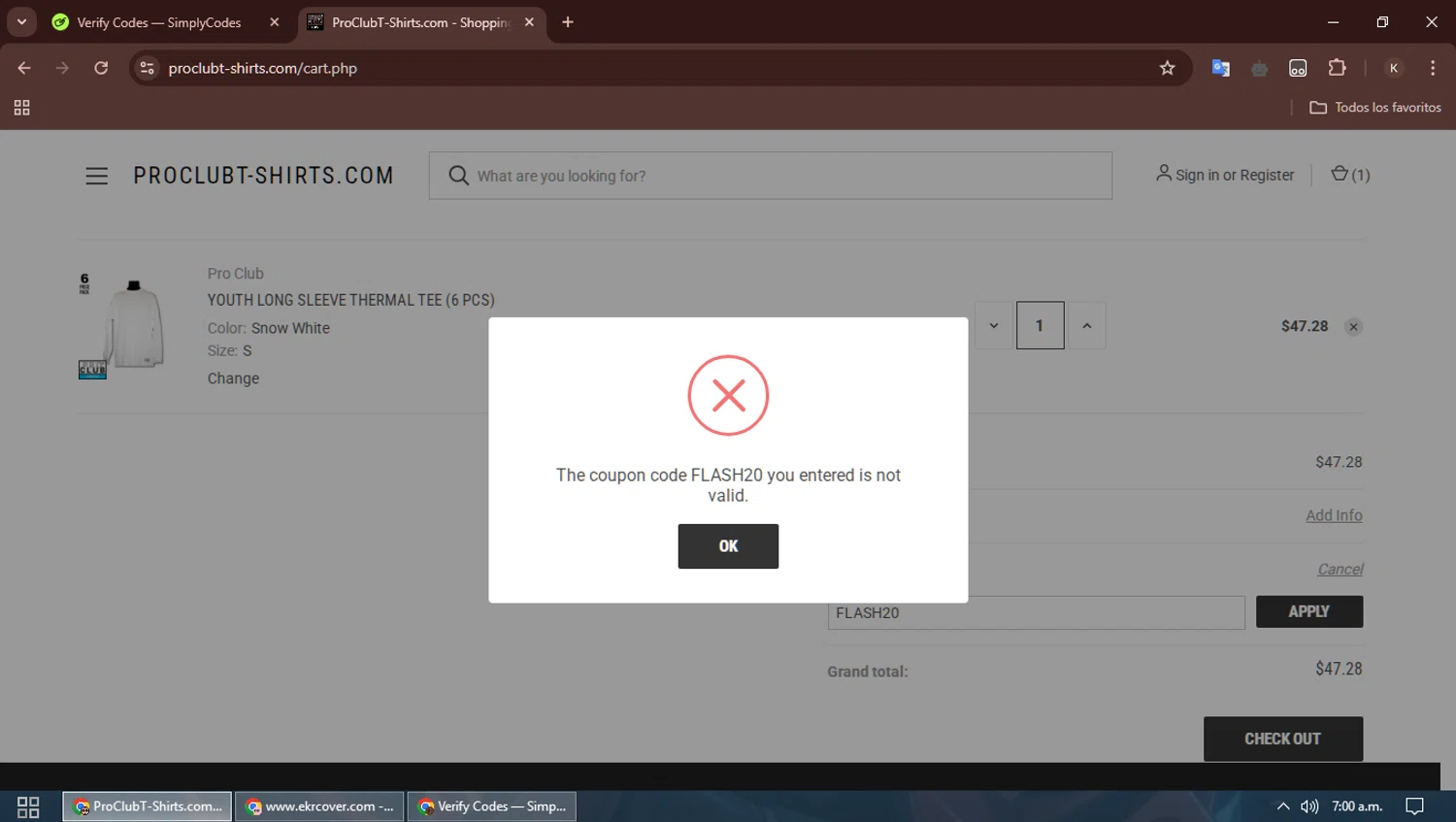The height and width of the screenshot is (822, 1456).
Task: Click the taskbar clock 7:00 a.m.
Action: coord(1357,806)
